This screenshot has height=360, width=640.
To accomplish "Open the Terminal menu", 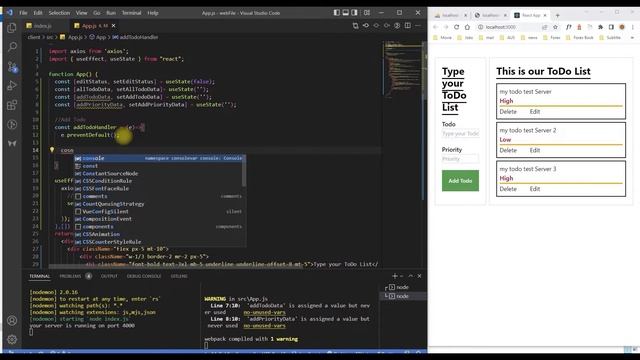I will pos(131,13).
